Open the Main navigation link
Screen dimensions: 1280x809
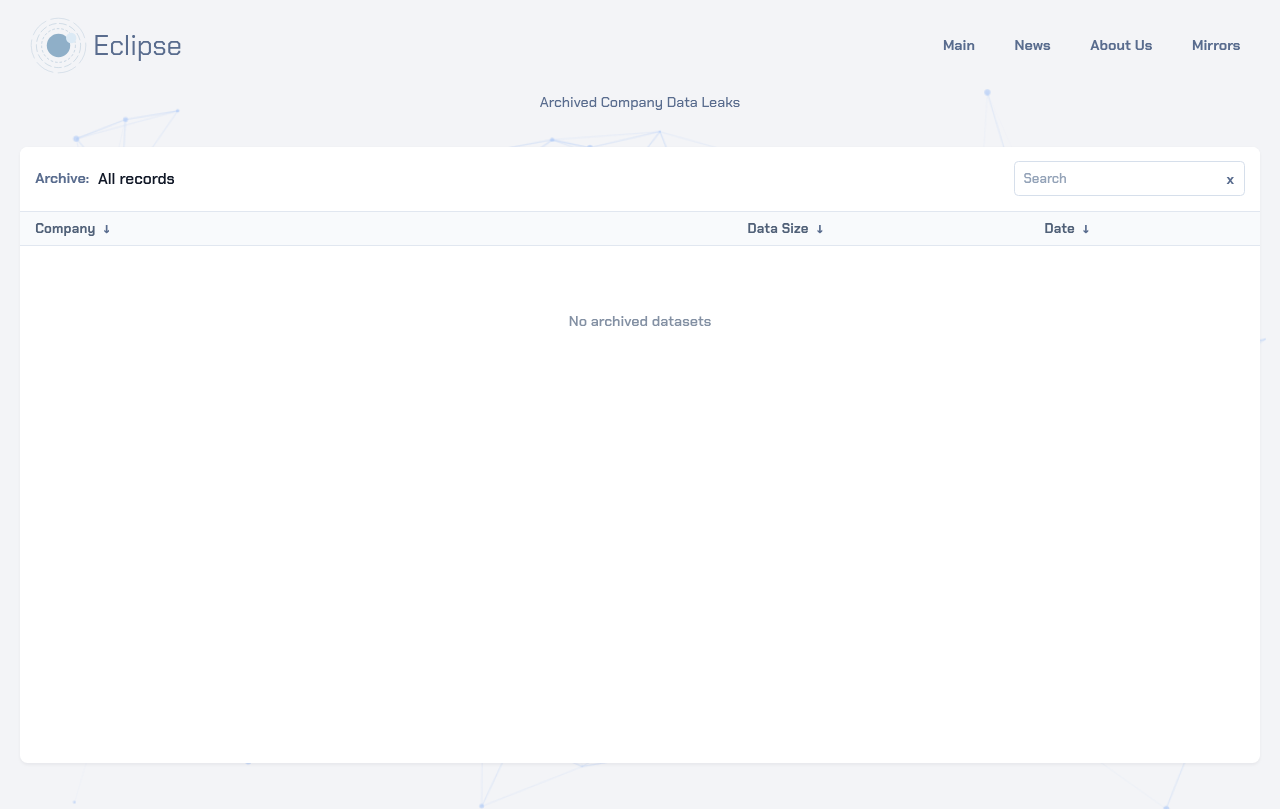point(958,45)
